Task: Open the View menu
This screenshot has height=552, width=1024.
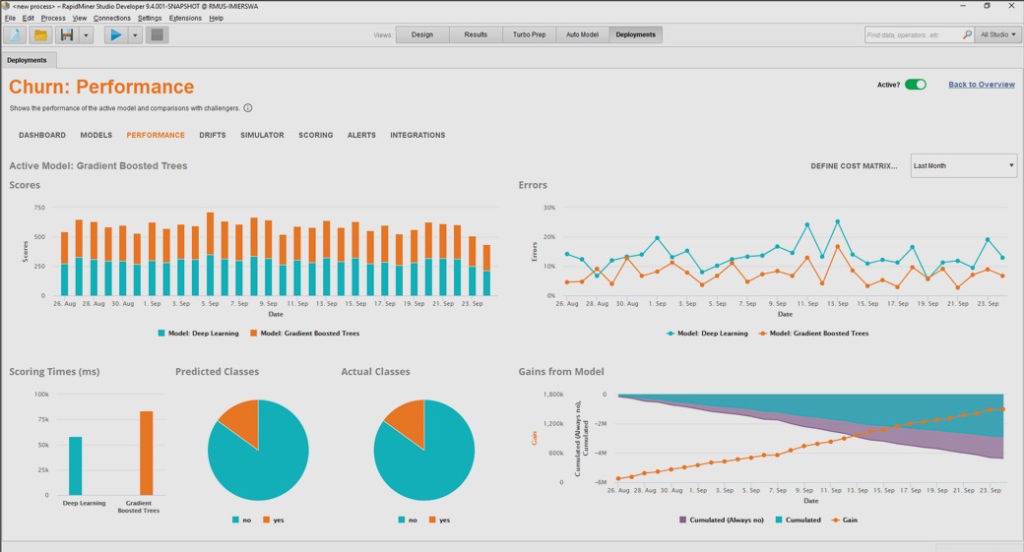Action: (79, 18)
